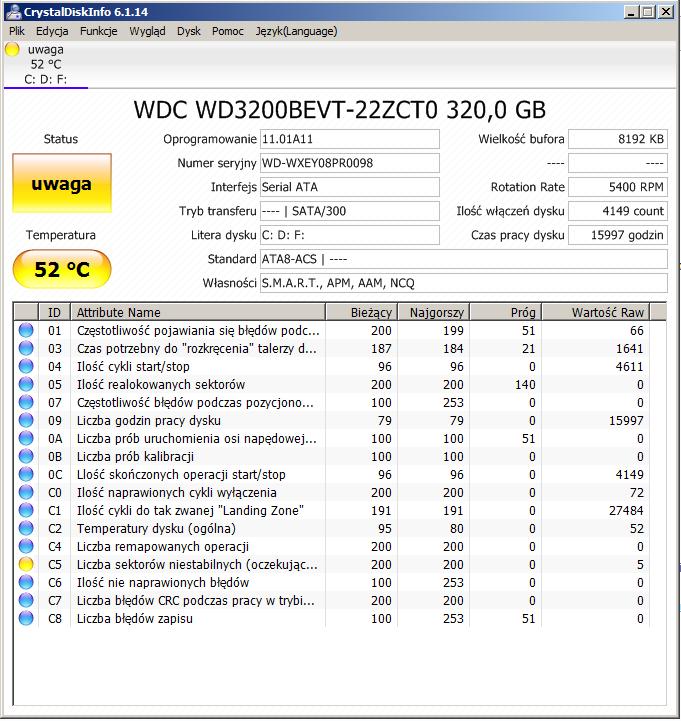Click blue status icon of attribute C2

[x=26, y=528]
